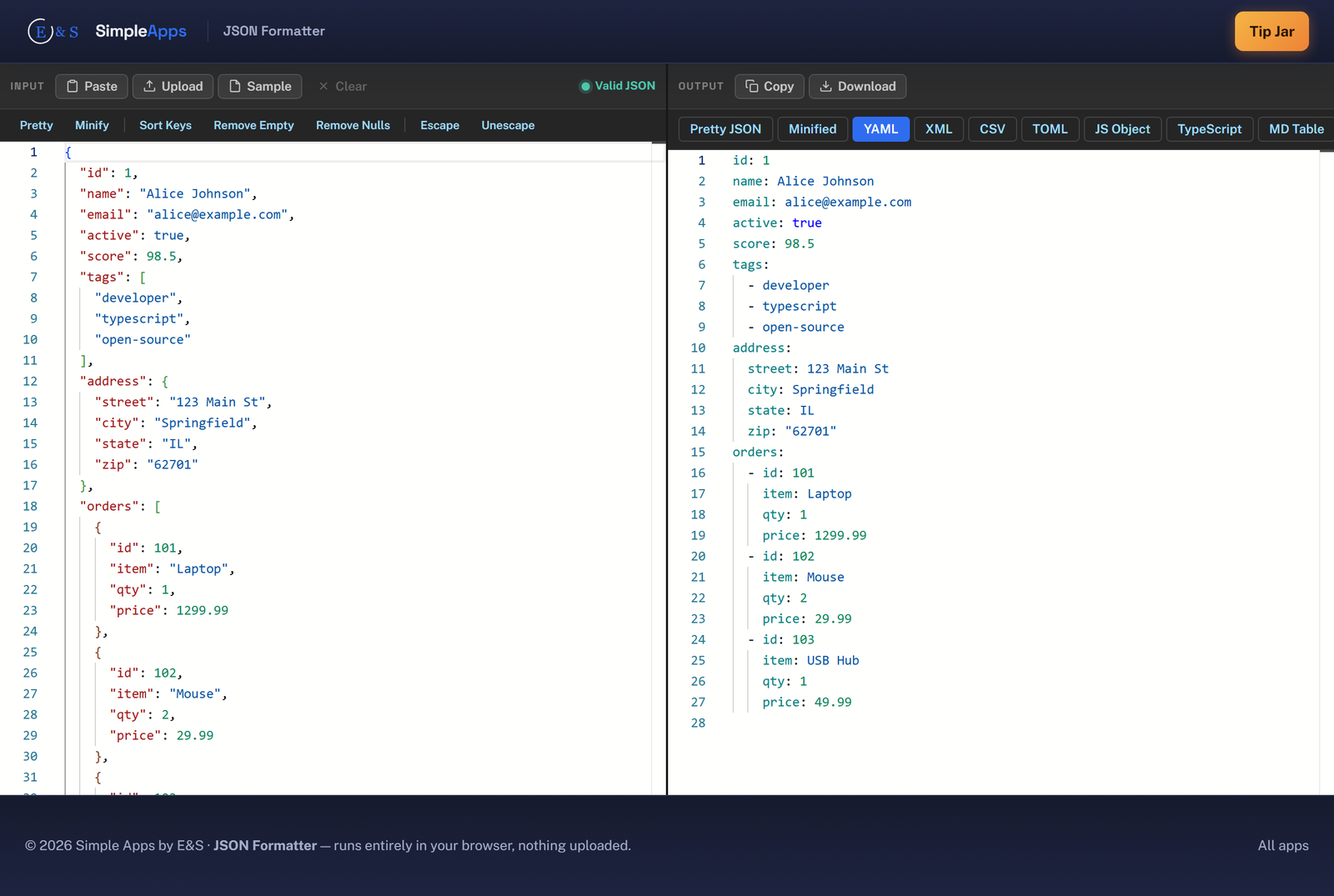Switch output to Minified tab
This screenshot has width=1334, height=896.
point(812,129)
